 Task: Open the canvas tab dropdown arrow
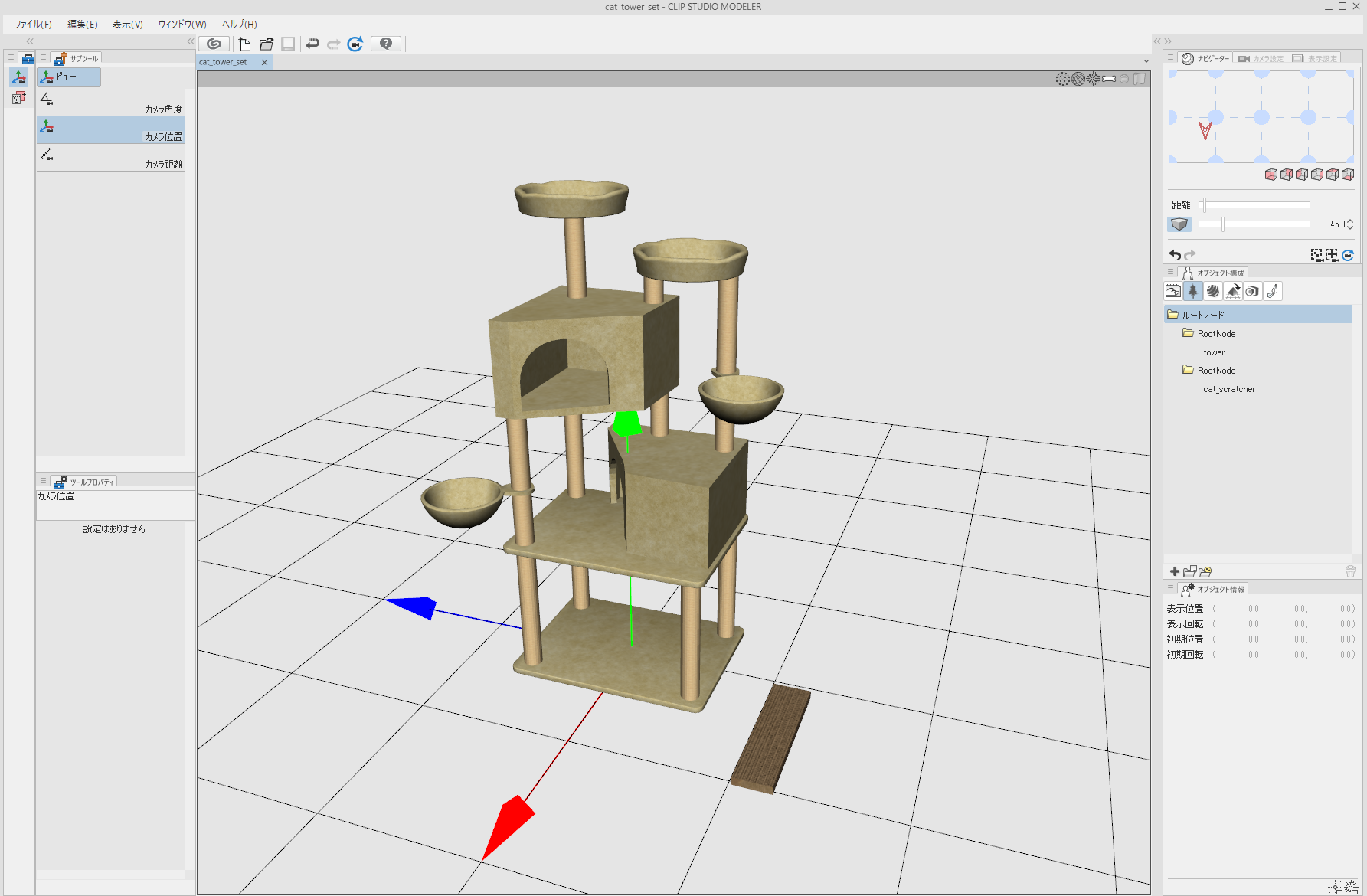pyautogui.click(x=1146, y=61)
